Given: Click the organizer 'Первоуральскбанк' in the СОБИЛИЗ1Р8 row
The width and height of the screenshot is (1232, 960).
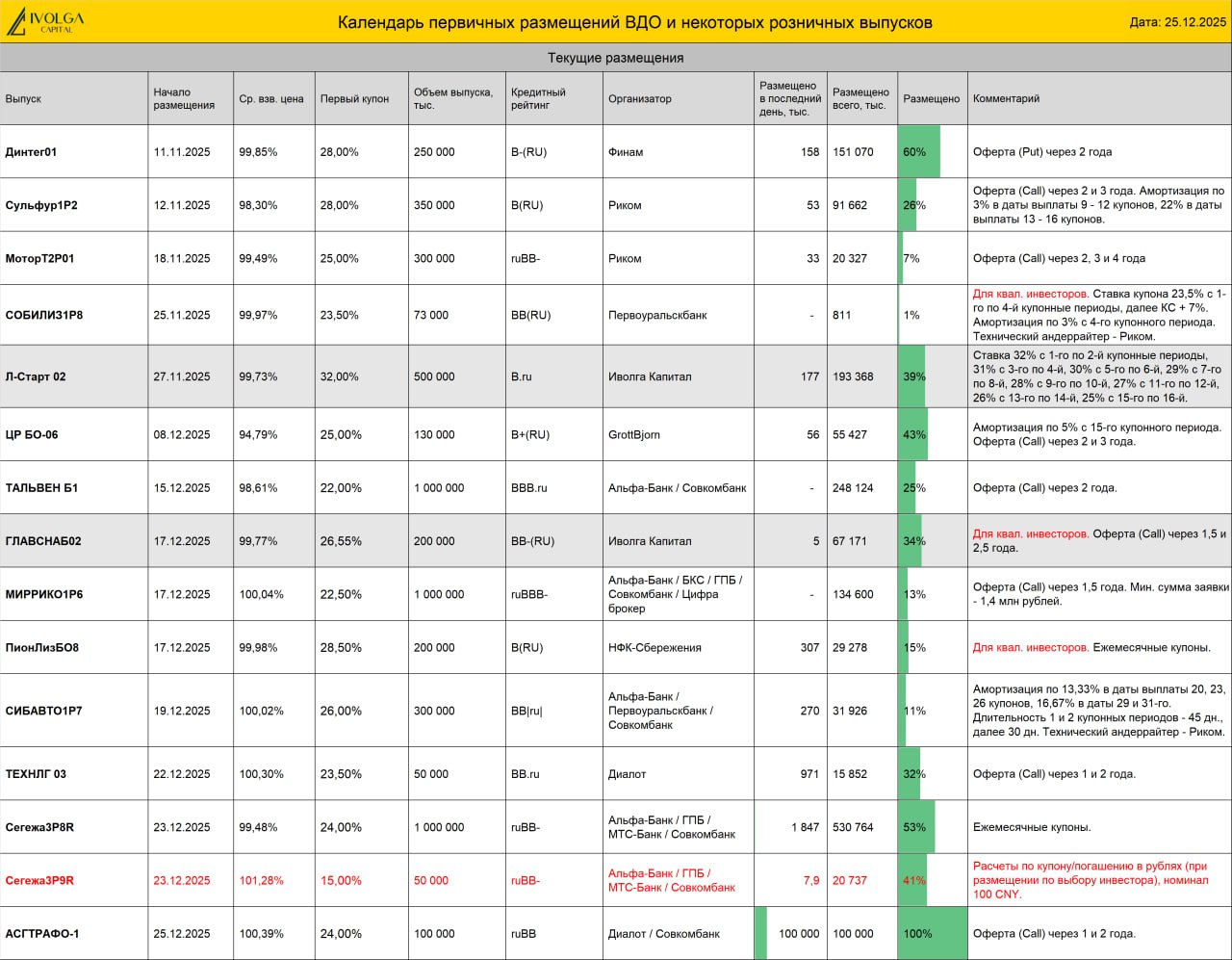Looking at the screenshot, I should click(657, 315).
